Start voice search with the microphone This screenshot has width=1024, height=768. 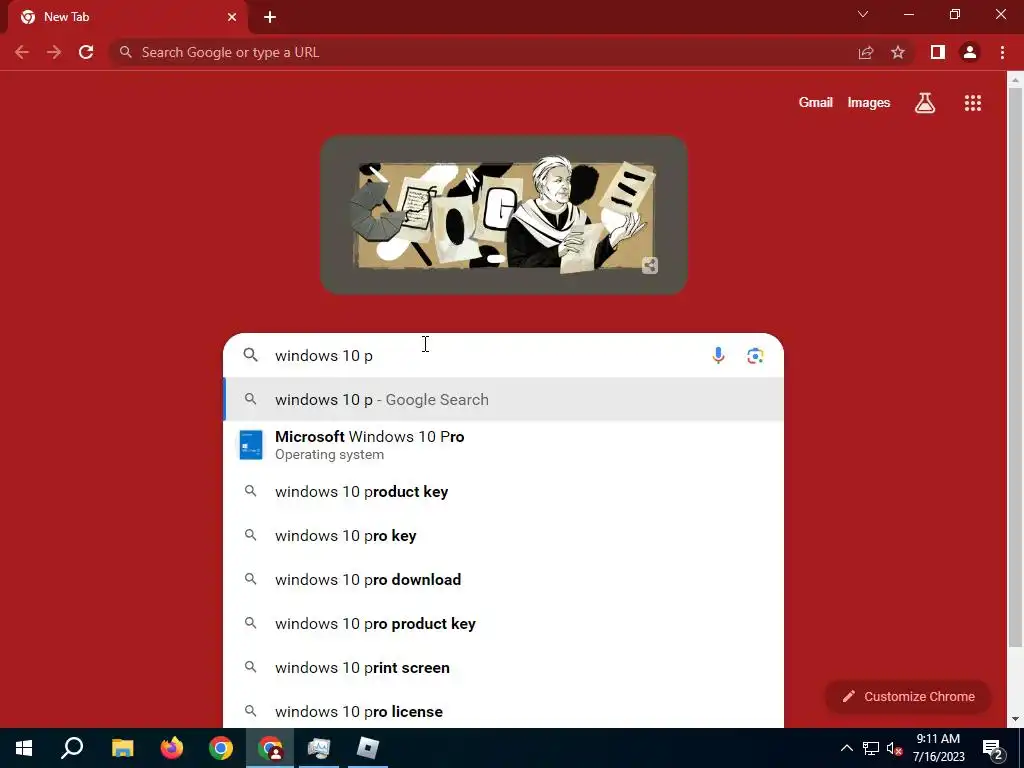coord(718,355)
